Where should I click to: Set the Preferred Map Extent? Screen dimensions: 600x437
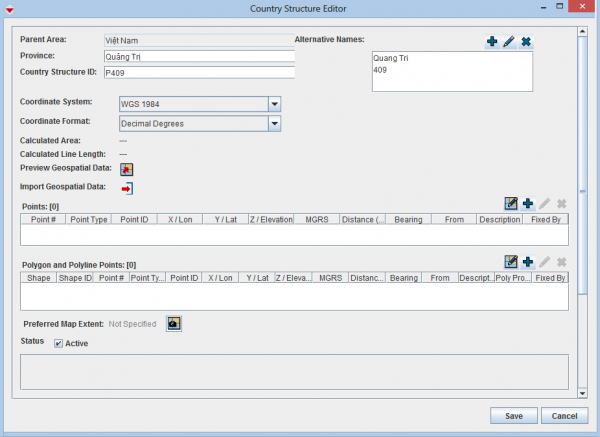click(x=173, y=324)
